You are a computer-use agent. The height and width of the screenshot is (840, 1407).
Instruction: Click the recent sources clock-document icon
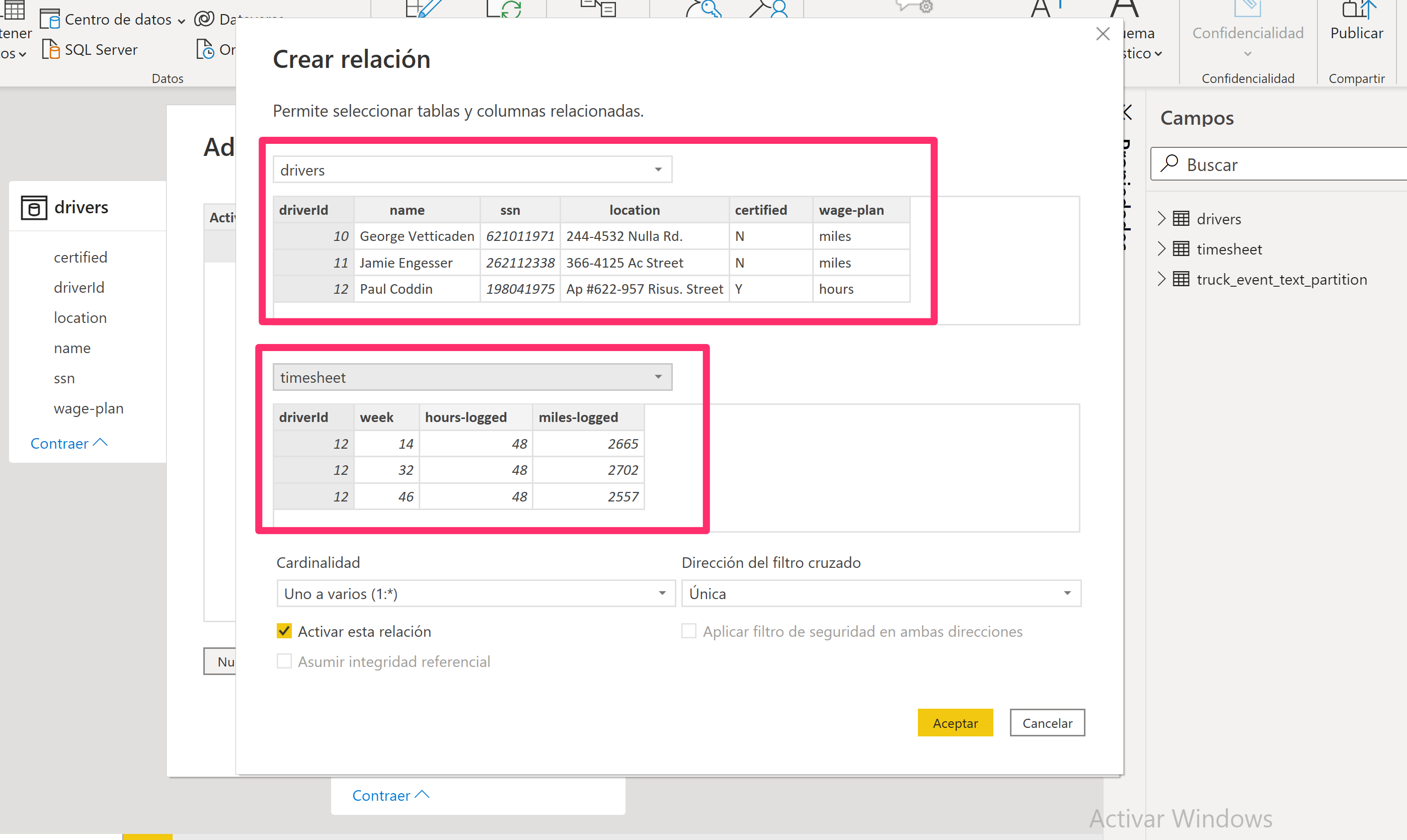tap(205, 49)
